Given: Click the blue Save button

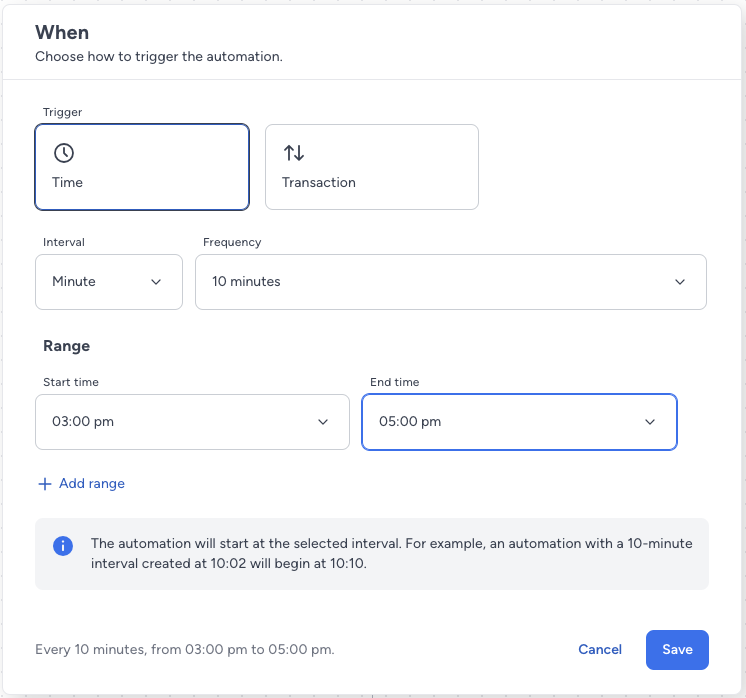Looking at the screenshot, I should (x=677, y=650).
